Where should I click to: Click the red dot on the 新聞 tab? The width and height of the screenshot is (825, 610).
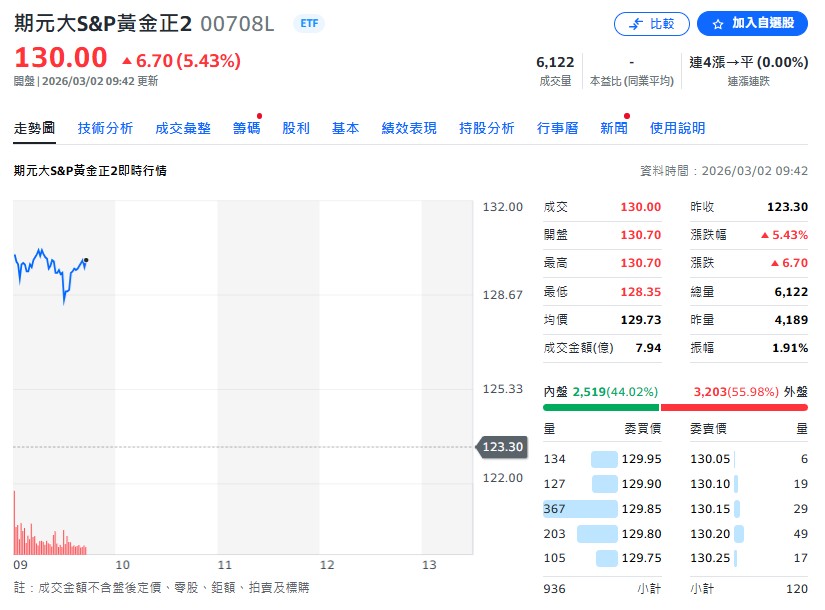(626, 116)
